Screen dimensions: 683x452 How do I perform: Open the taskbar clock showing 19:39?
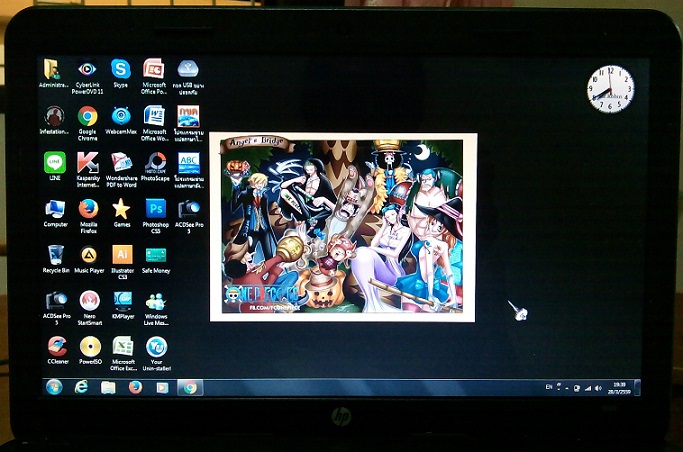tap(619, 388)
